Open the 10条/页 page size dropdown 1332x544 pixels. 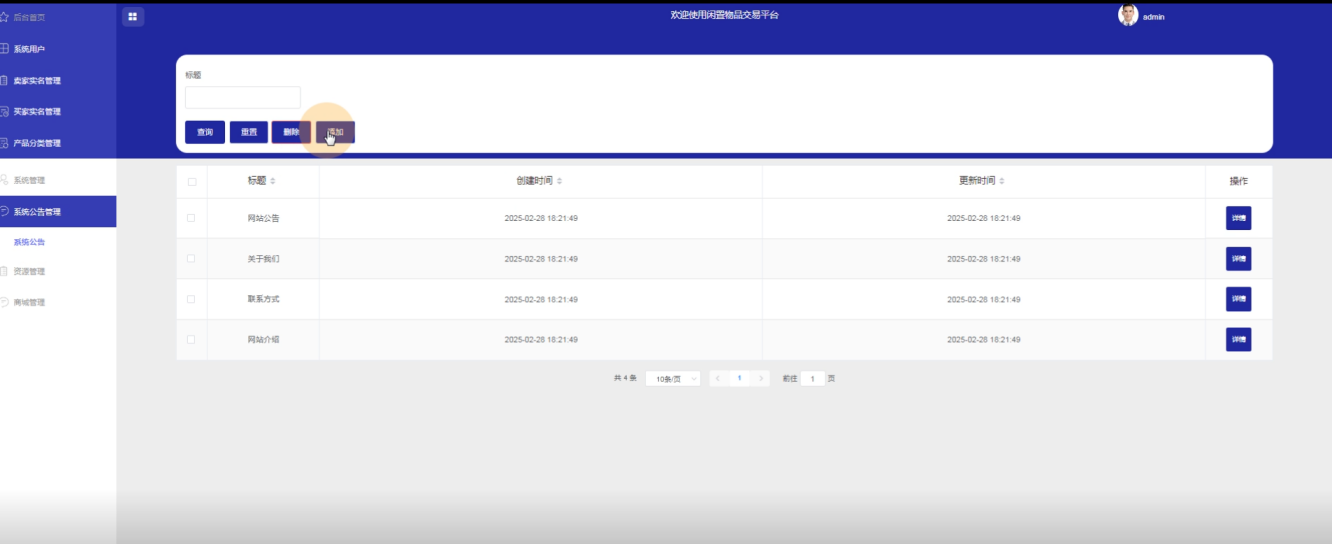[x=672, y=379]
